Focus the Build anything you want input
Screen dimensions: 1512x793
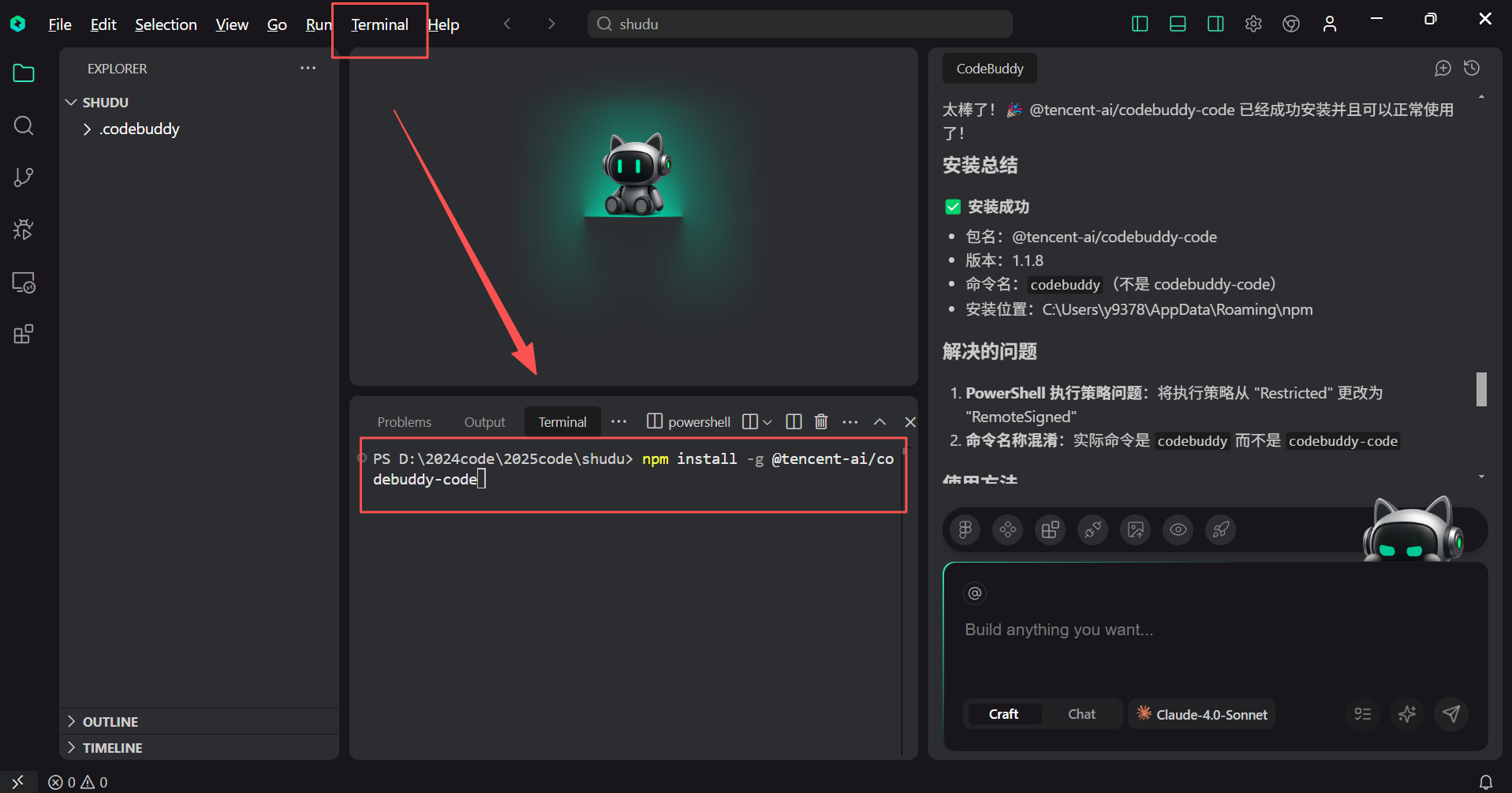(1215, 630)
